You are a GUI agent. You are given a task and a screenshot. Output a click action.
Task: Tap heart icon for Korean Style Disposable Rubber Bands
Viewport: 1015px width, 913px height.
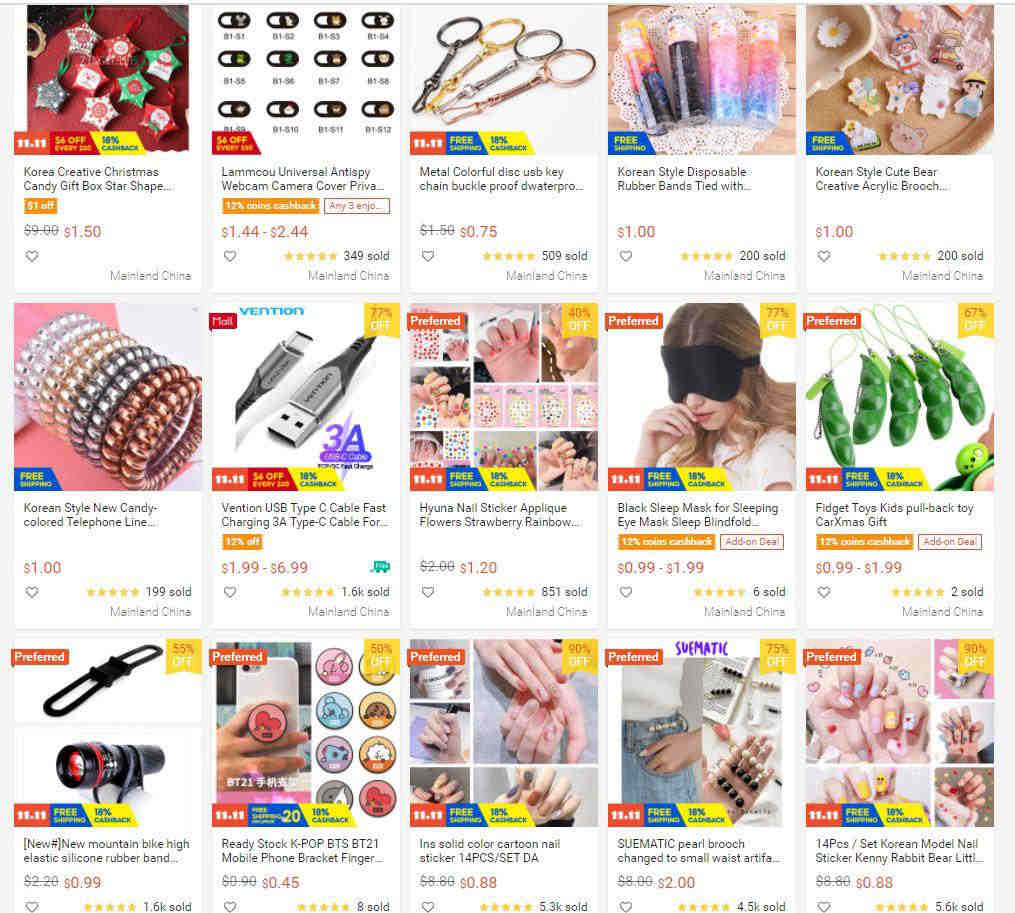click(x=626, y=256)
